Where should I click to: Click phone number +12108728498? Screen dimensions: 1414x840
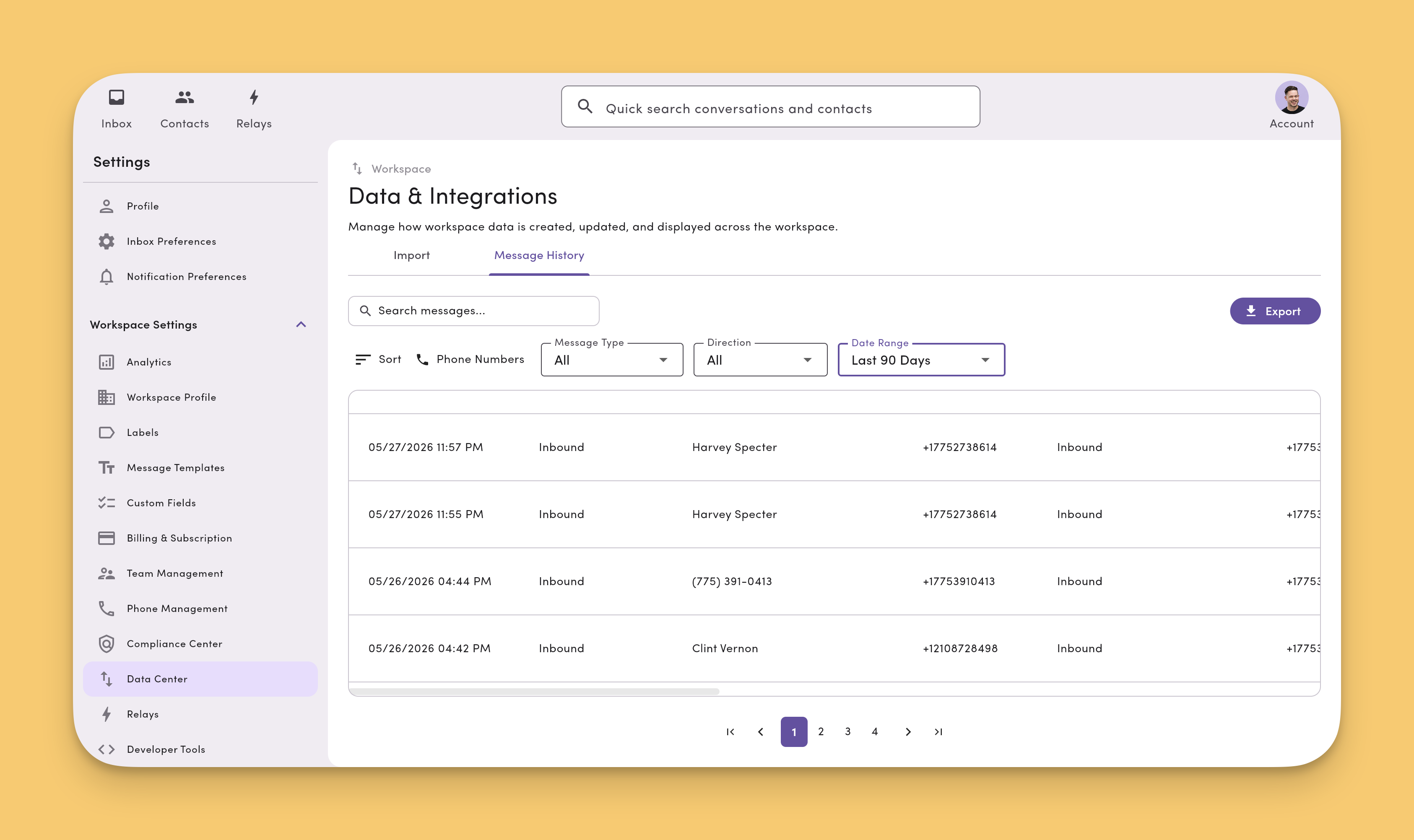[960, 648]
